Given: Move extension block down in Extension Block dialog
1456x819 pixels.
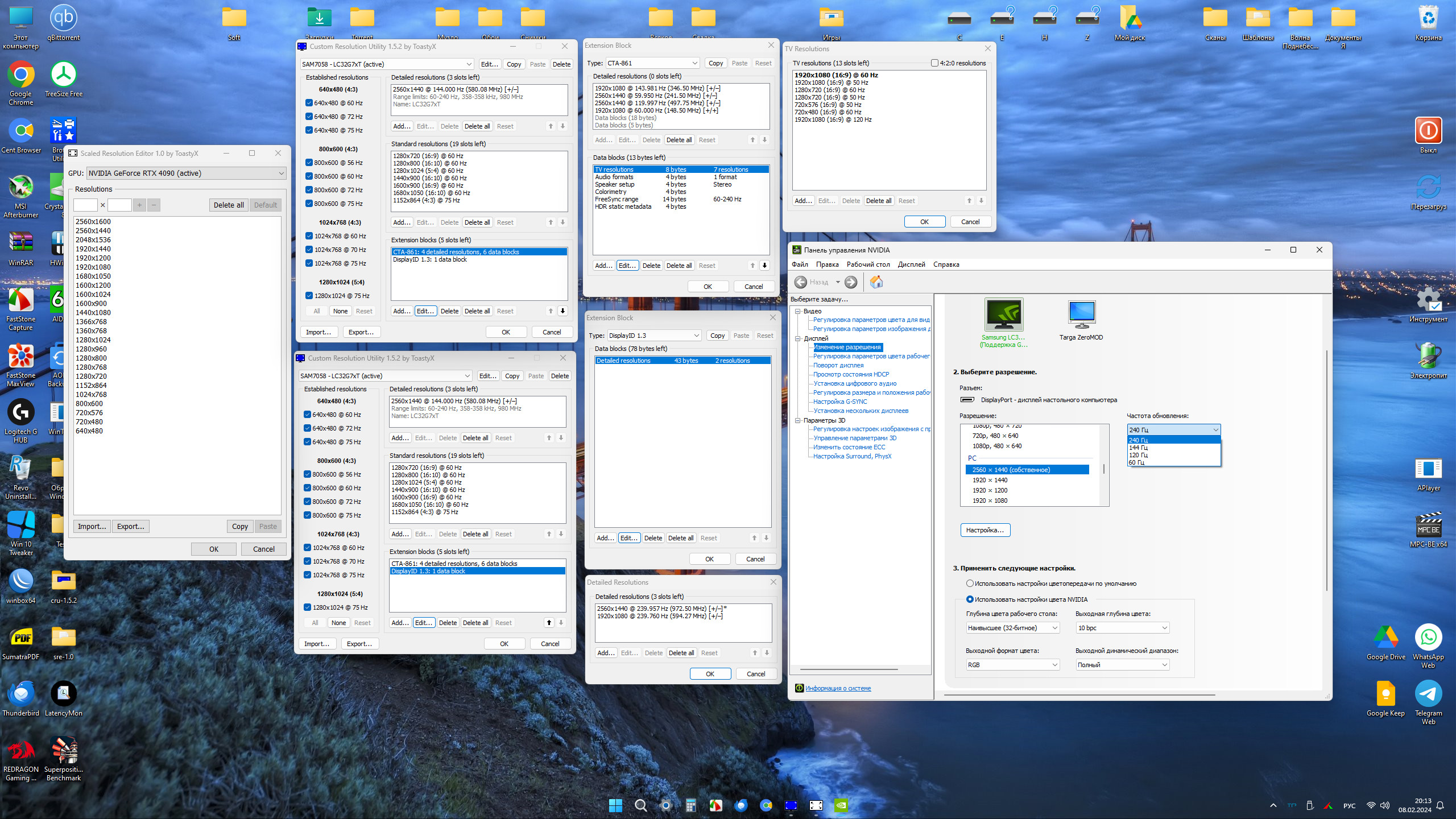Looking at the screenshot, I should click(x=764, y=266).
